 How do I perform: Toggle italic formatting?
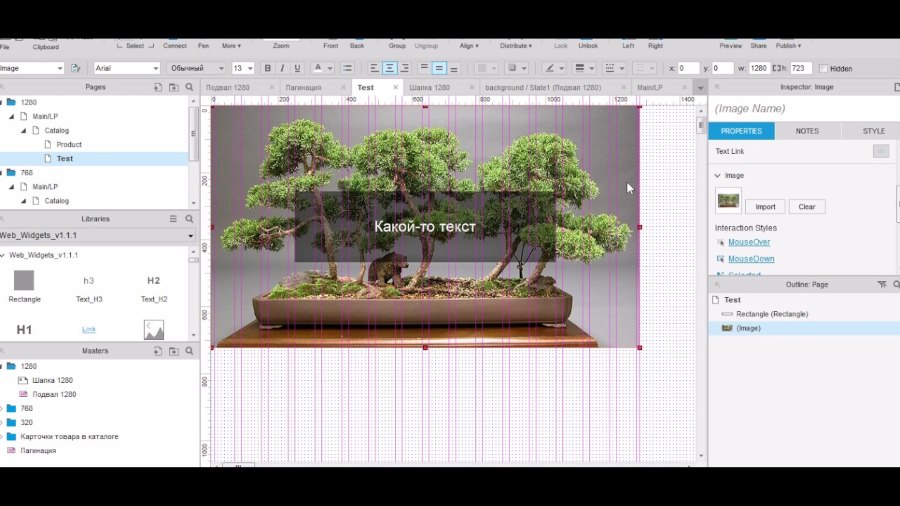coord(282,68)
